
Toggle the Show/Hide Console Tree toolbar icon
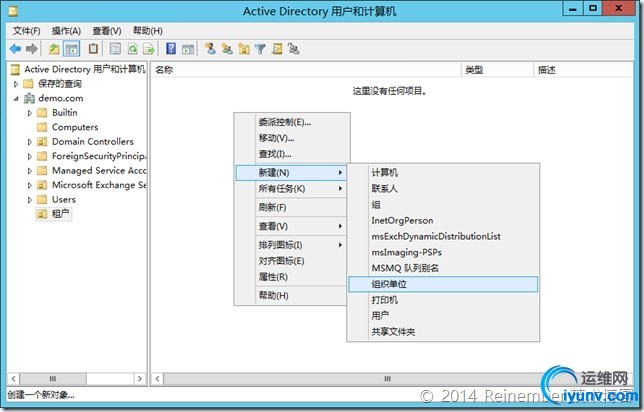[71, 49]
